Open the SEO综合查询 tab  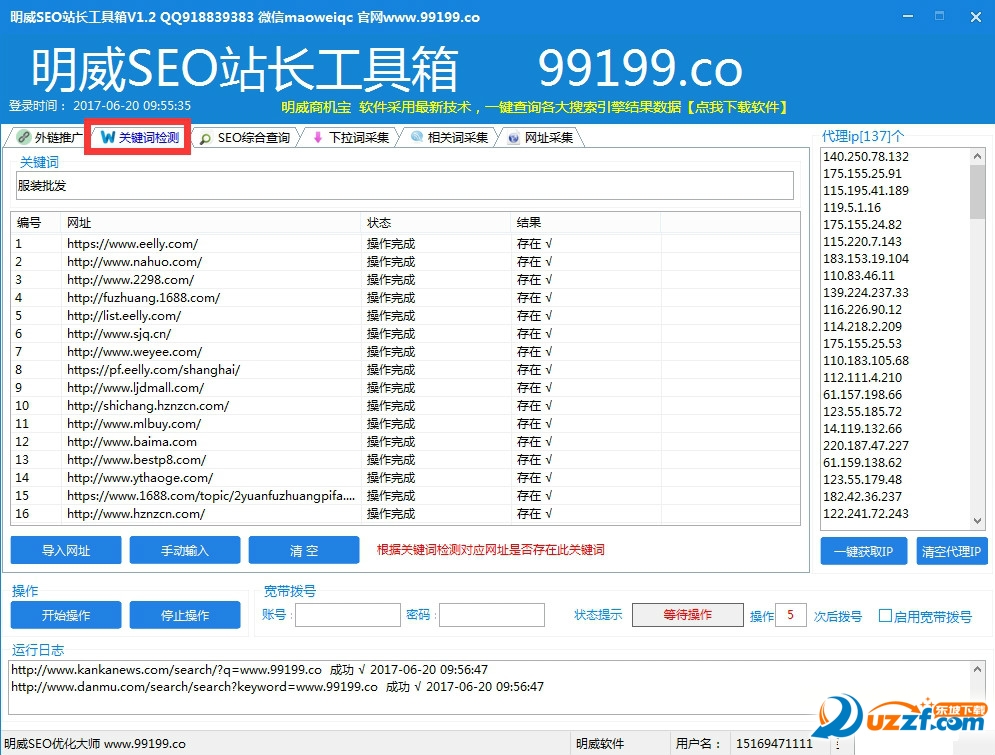click(x=245, y=138)
